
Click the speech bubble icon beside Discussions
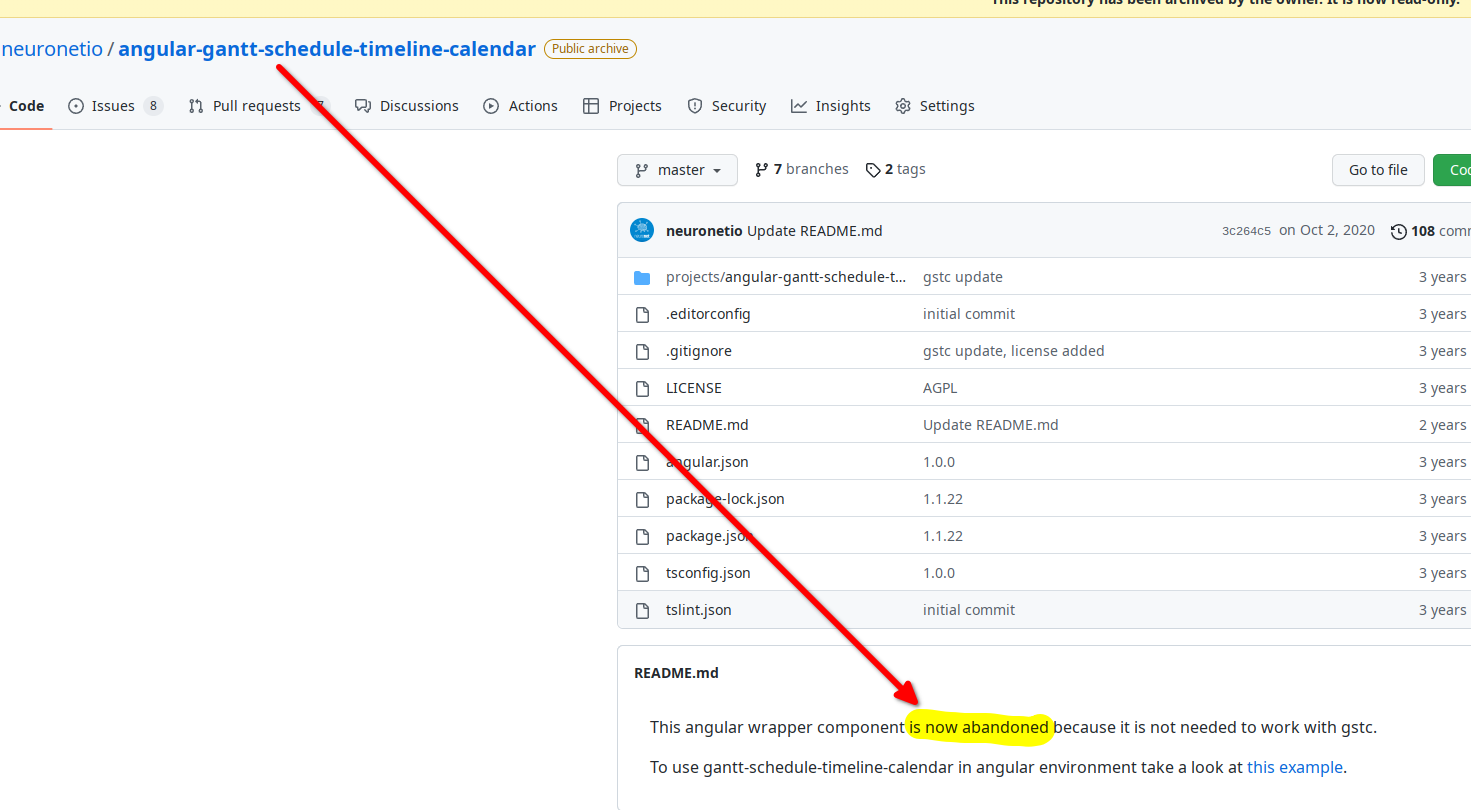(x=360, y=105)
